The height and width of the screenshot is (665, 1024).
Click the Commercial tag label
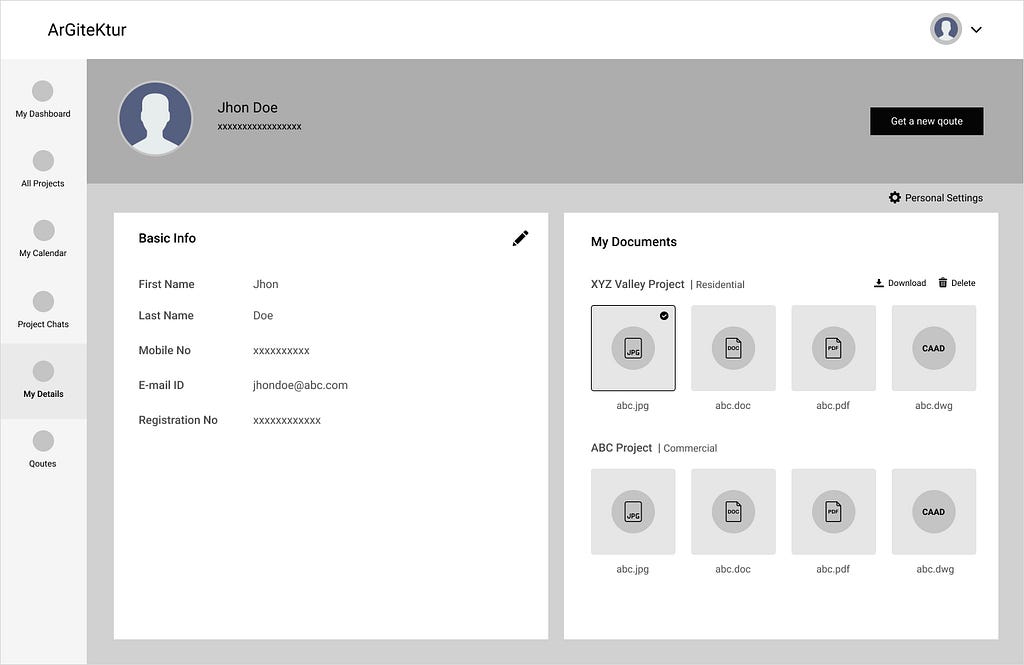click(x=690, y=448)
